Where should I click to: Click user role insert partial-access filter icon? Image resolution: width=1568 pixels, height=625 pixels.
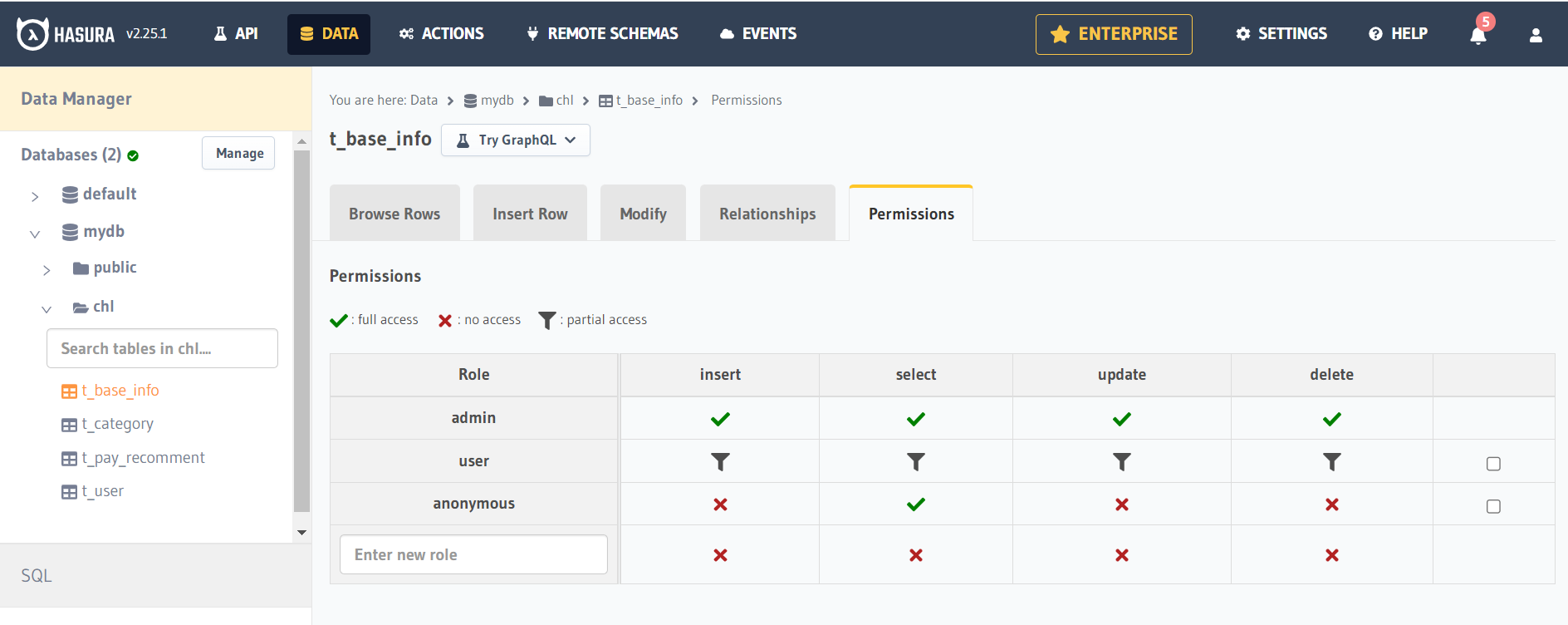coord(720,461)
